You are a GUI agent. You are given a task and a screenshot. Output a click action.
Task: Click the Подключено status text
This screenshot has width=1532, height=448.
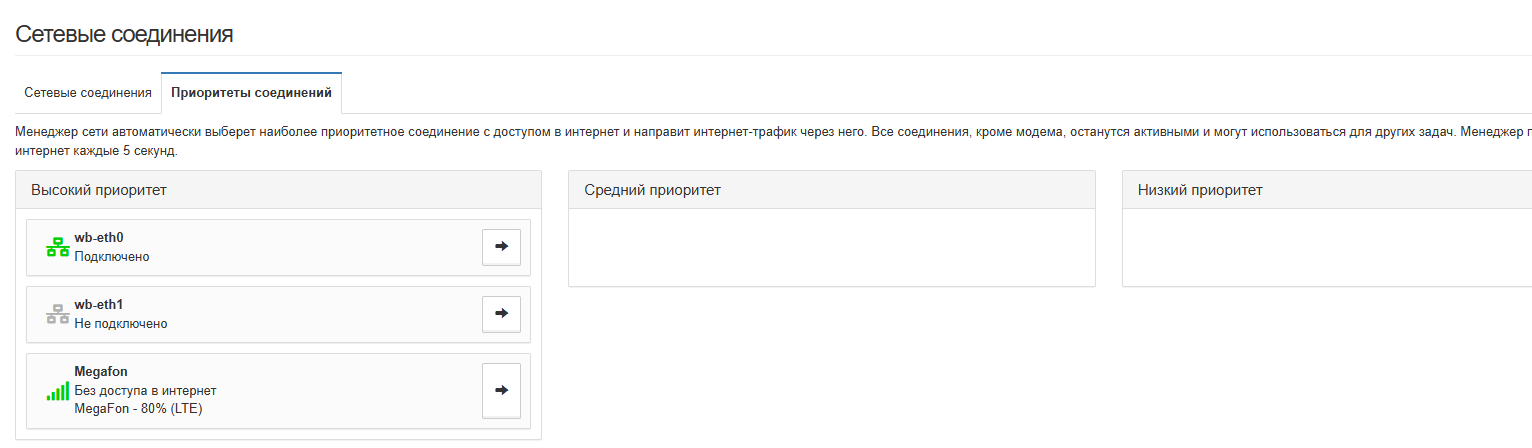tap(112, 257)
